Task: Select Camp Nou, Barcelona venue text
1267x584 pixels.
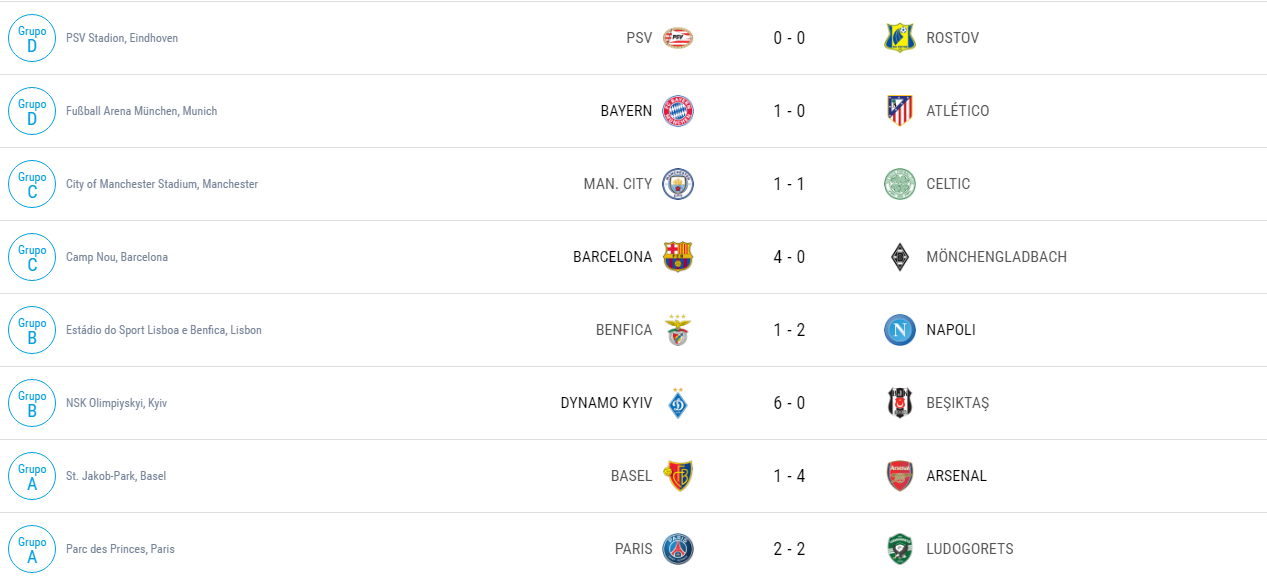Action: tap(117, 257)
